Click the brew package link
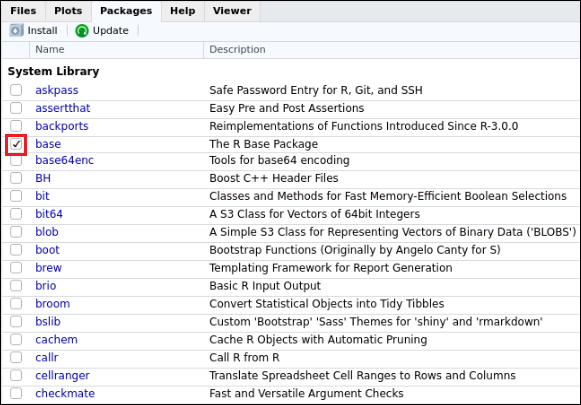The width and height of the screenshot is (581, 405). click(x=49, y=268)
